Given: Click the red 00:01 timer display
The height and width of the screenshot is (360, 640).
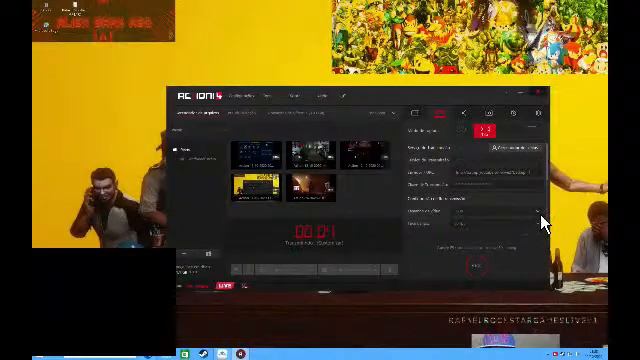Looking at the screenshot, I should (315, 232).
